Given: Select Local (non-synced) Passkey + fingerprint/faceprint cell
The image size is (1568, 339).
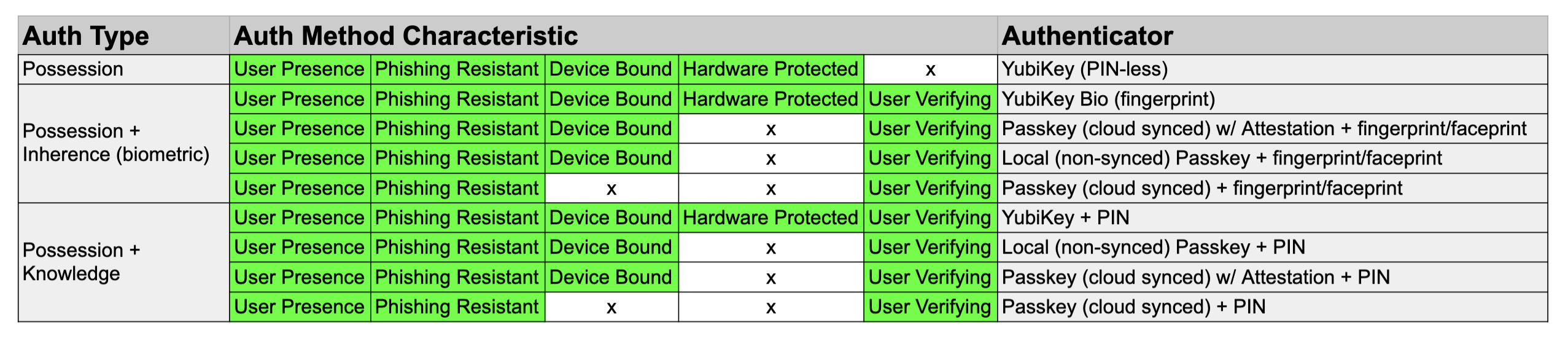Looking at the screenshot, I should (x=1222, y=158).
